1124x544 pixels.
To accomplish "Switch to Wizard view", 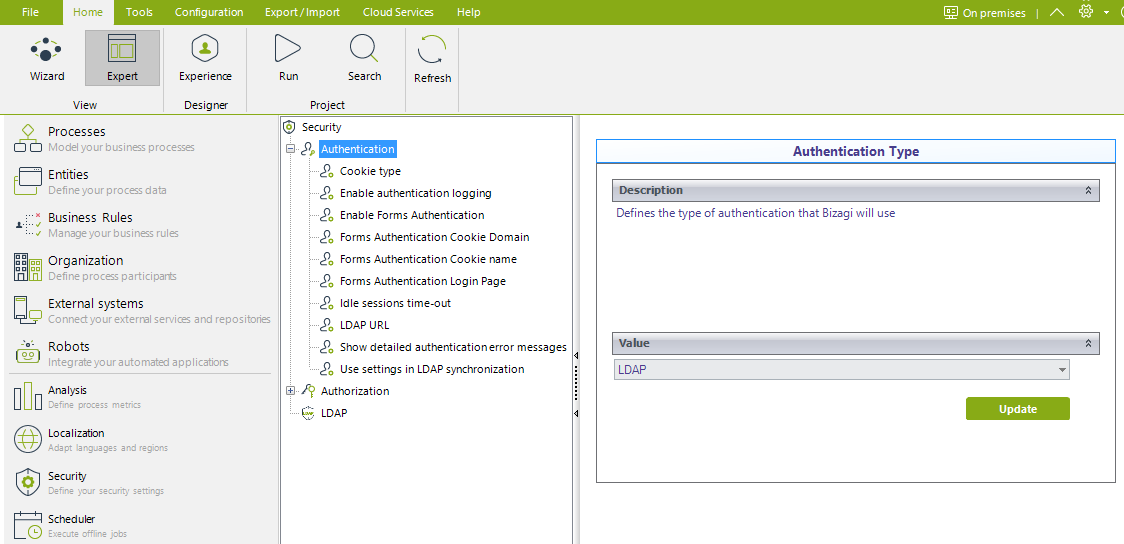I will (47, 59).
